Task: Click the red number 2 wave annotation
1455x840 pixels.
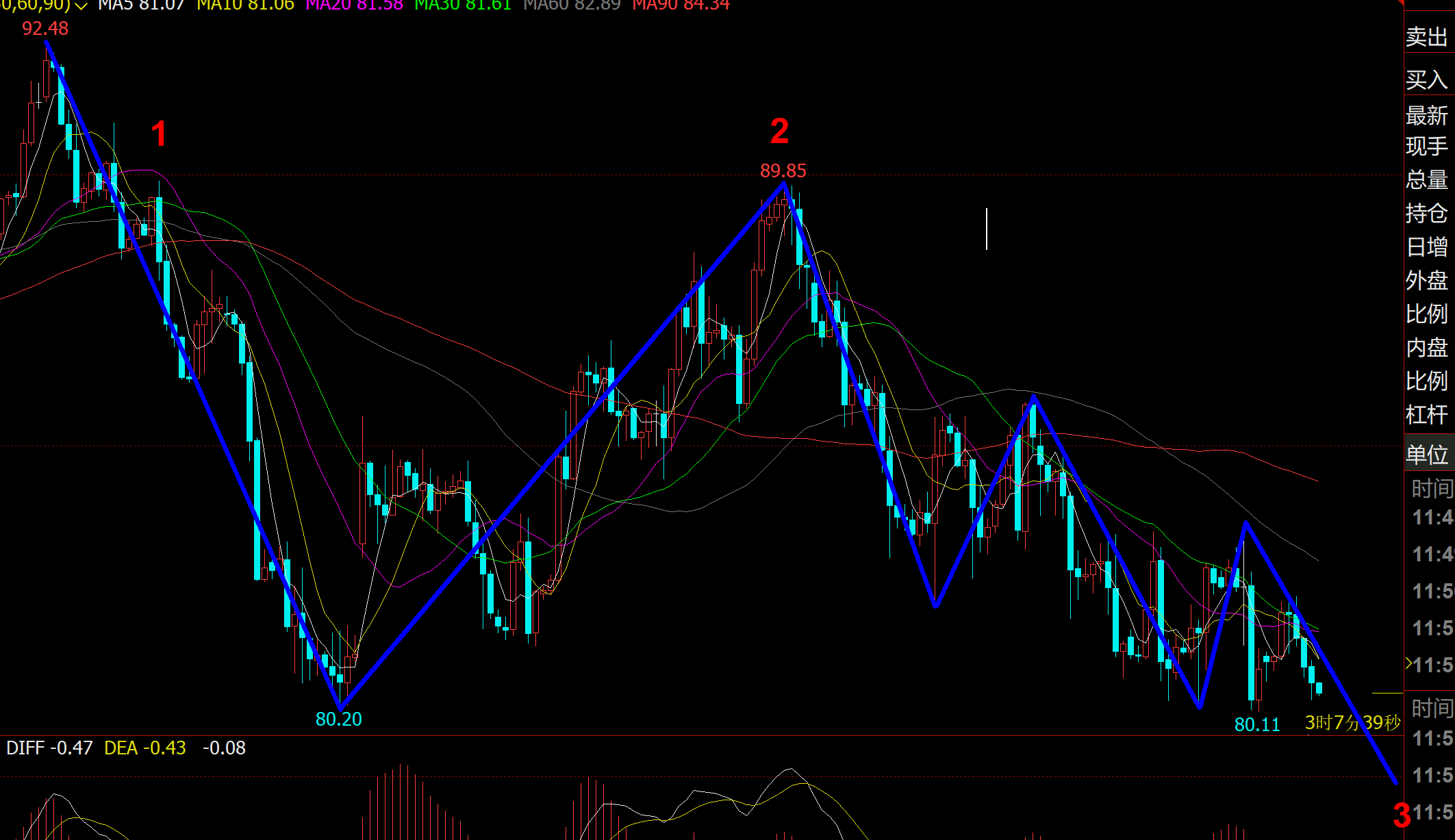Action: pos(779,131)
